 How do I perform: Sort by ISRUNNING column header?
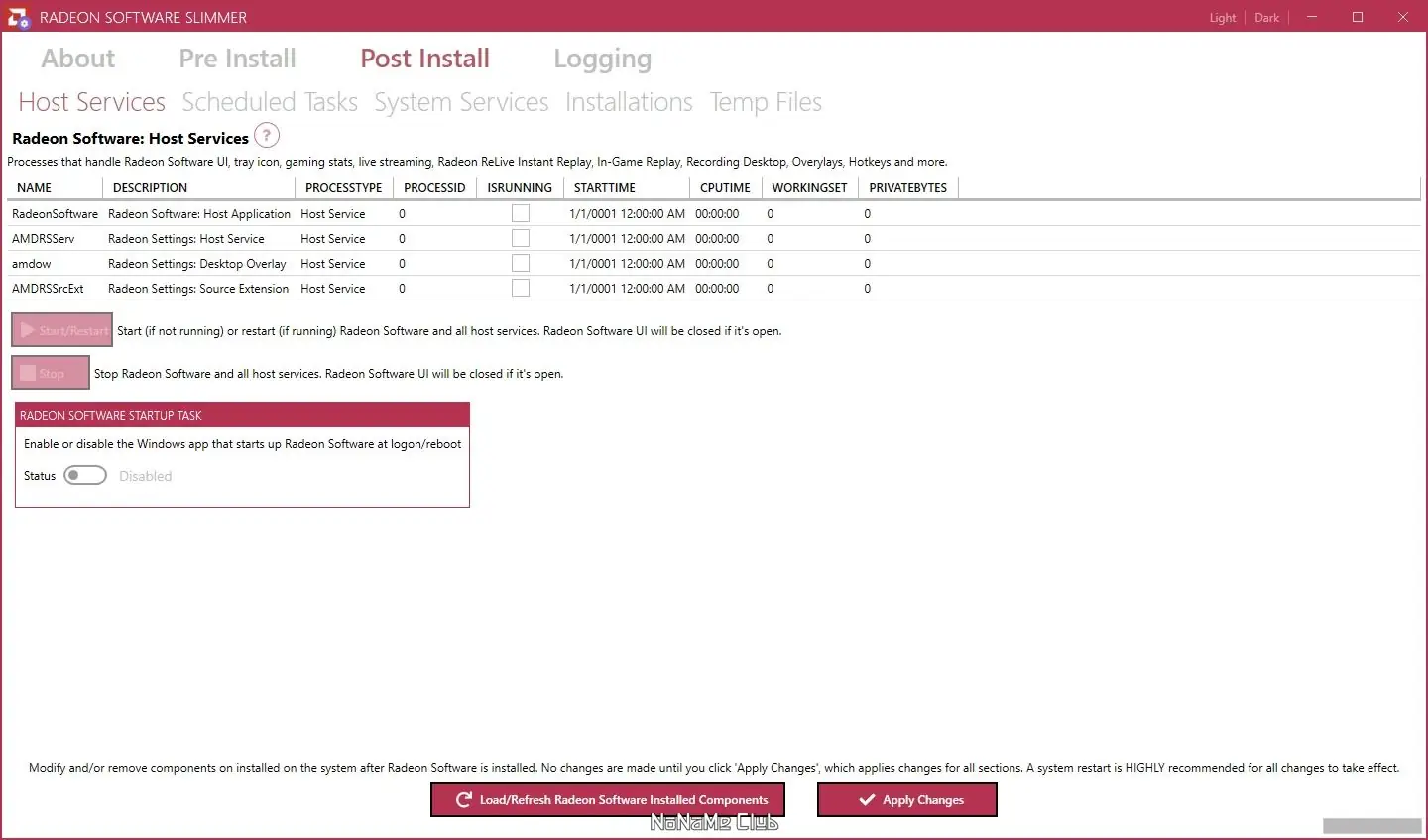coord(520,188)
